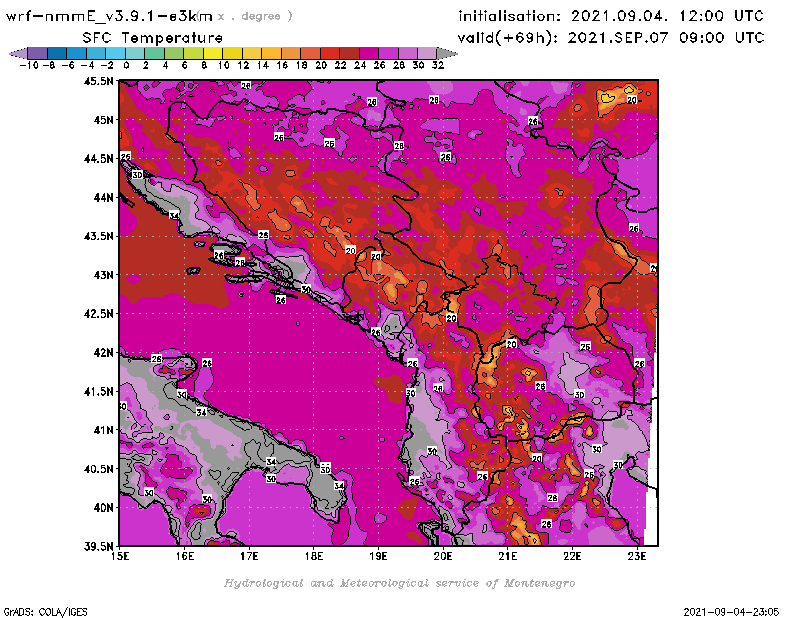Click the '42N' latitude label
The width and height of the screenshot is (800, 618).
tap(103, 353)
